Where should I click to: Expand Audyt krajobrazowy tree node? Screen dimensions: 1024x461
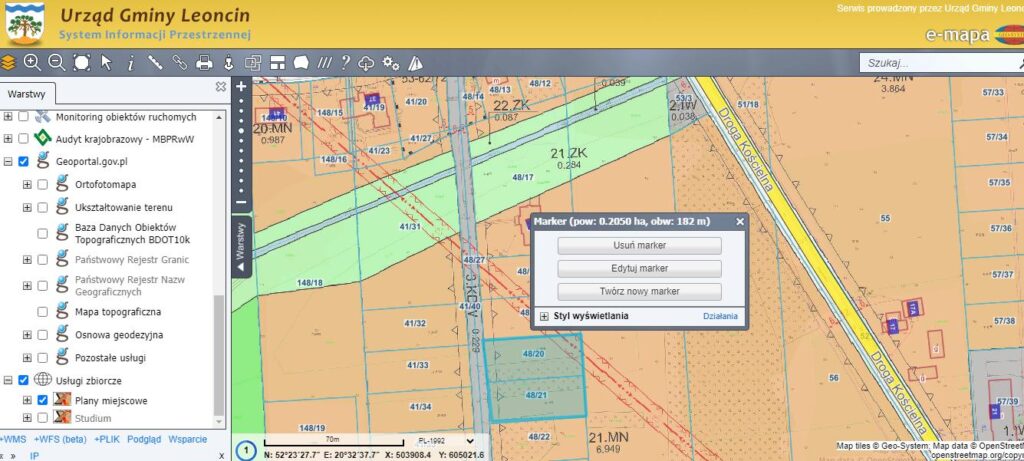point(8,139)
